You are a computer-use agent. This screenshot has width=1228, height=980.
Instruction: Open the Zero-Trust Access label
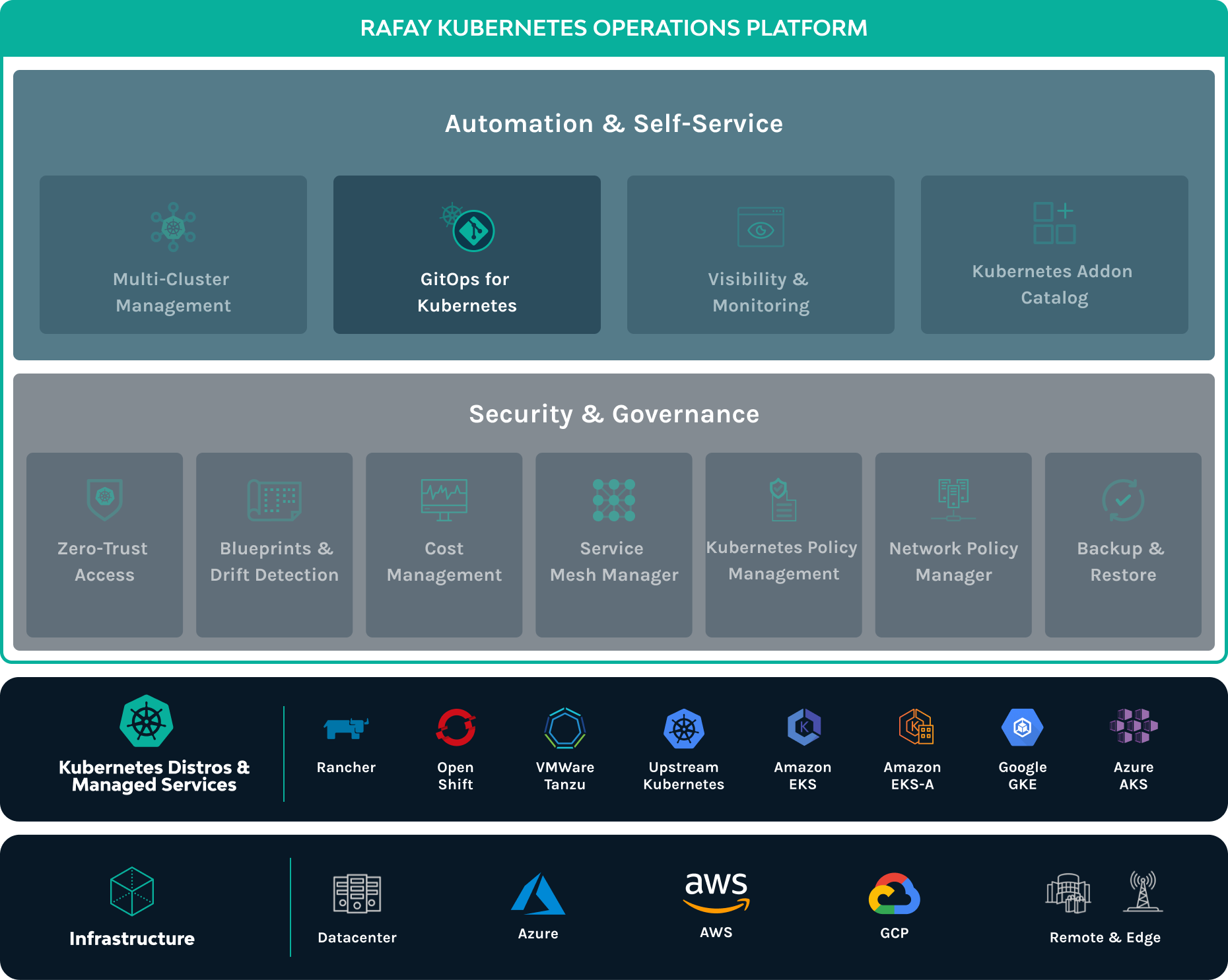pyautogui.click(x=104, y=562)
